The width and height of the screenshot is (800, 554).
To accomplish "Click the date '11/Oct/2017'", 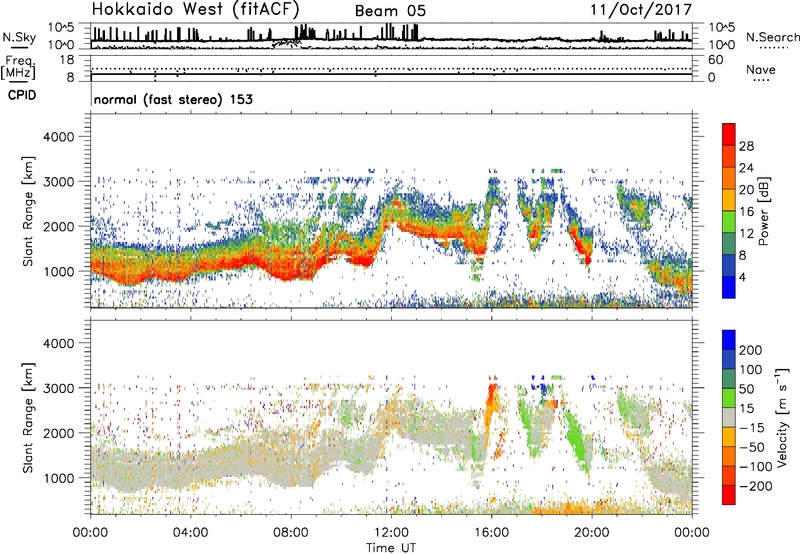I will pos(641,10).
